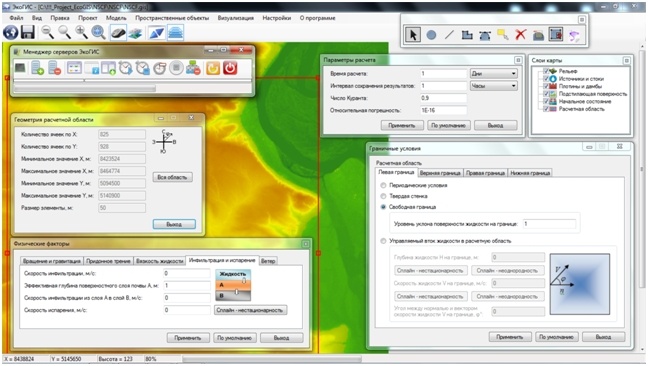
Task: Click the globe icon in main toolbar
Action: 11,32
